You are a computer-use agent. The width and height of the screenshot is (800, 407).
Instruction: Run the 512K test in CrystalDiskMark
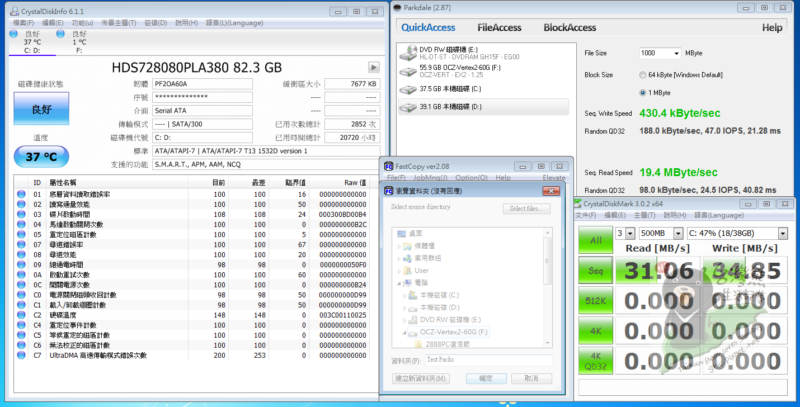595,300
